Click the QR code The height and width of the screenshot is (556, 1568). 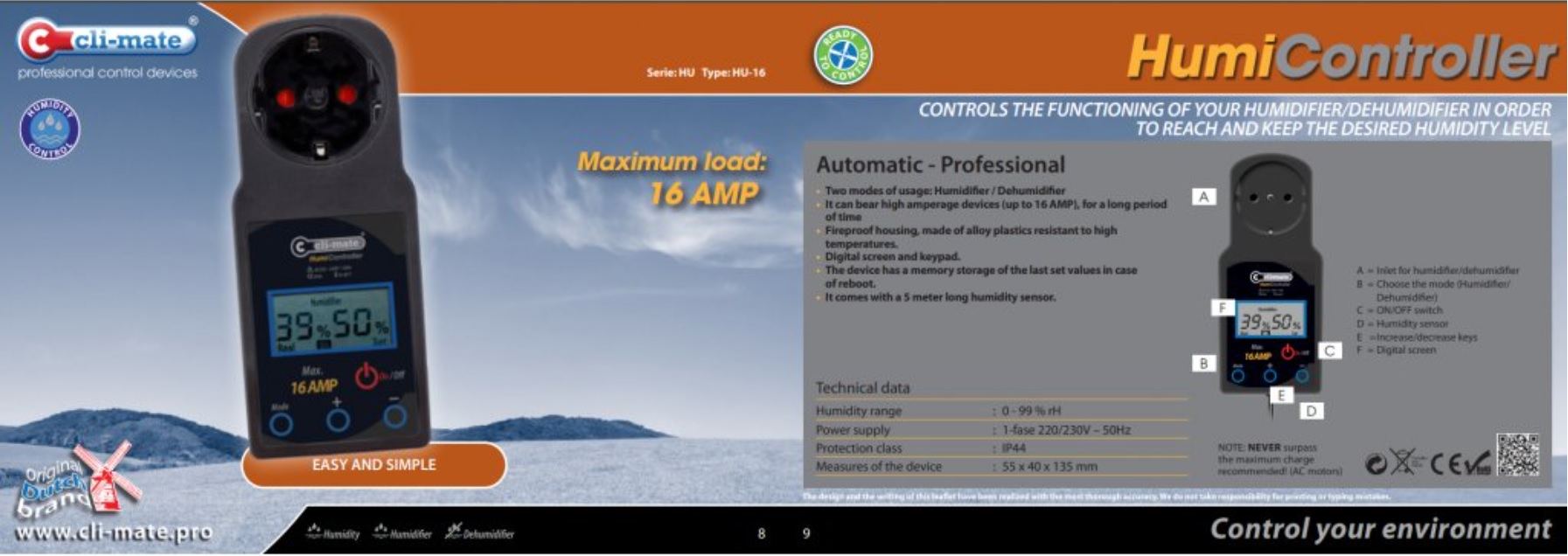click(1518, 455)
